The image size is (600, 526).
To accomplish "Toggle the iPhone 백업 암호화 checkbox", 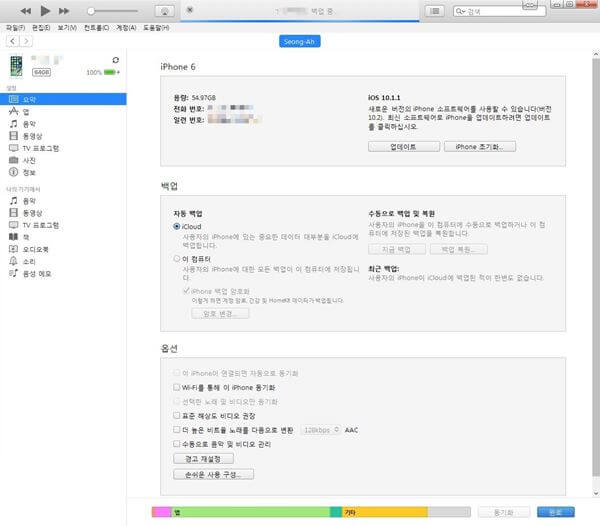I will (x=186, y=291).
